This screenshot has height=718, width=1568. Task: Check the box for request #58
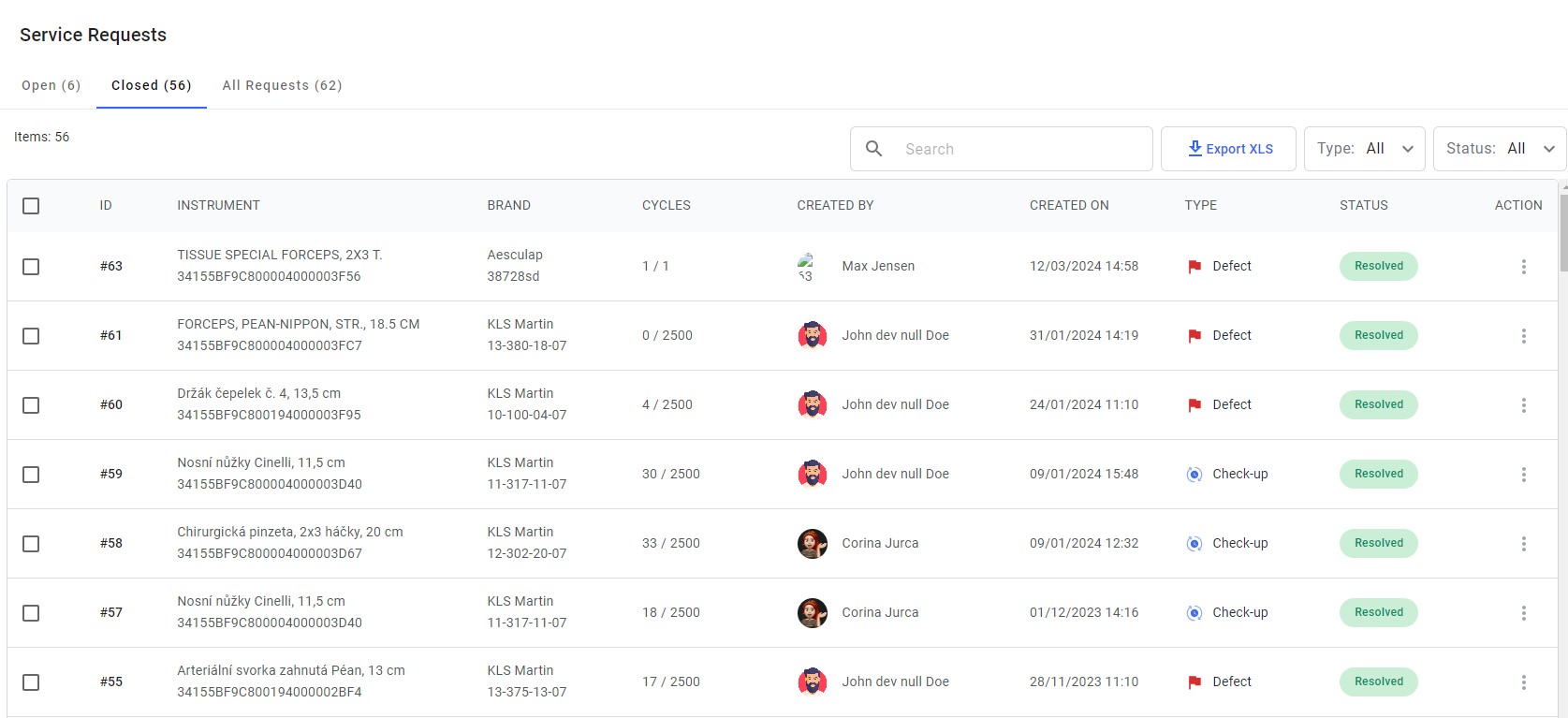[31, 544]
